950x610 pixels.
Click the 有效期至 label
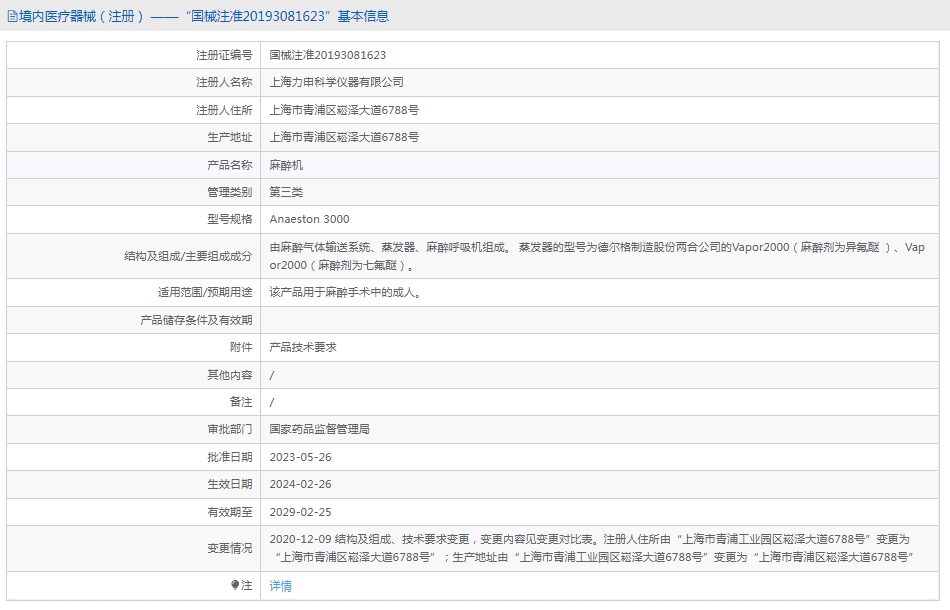[230, 512]
